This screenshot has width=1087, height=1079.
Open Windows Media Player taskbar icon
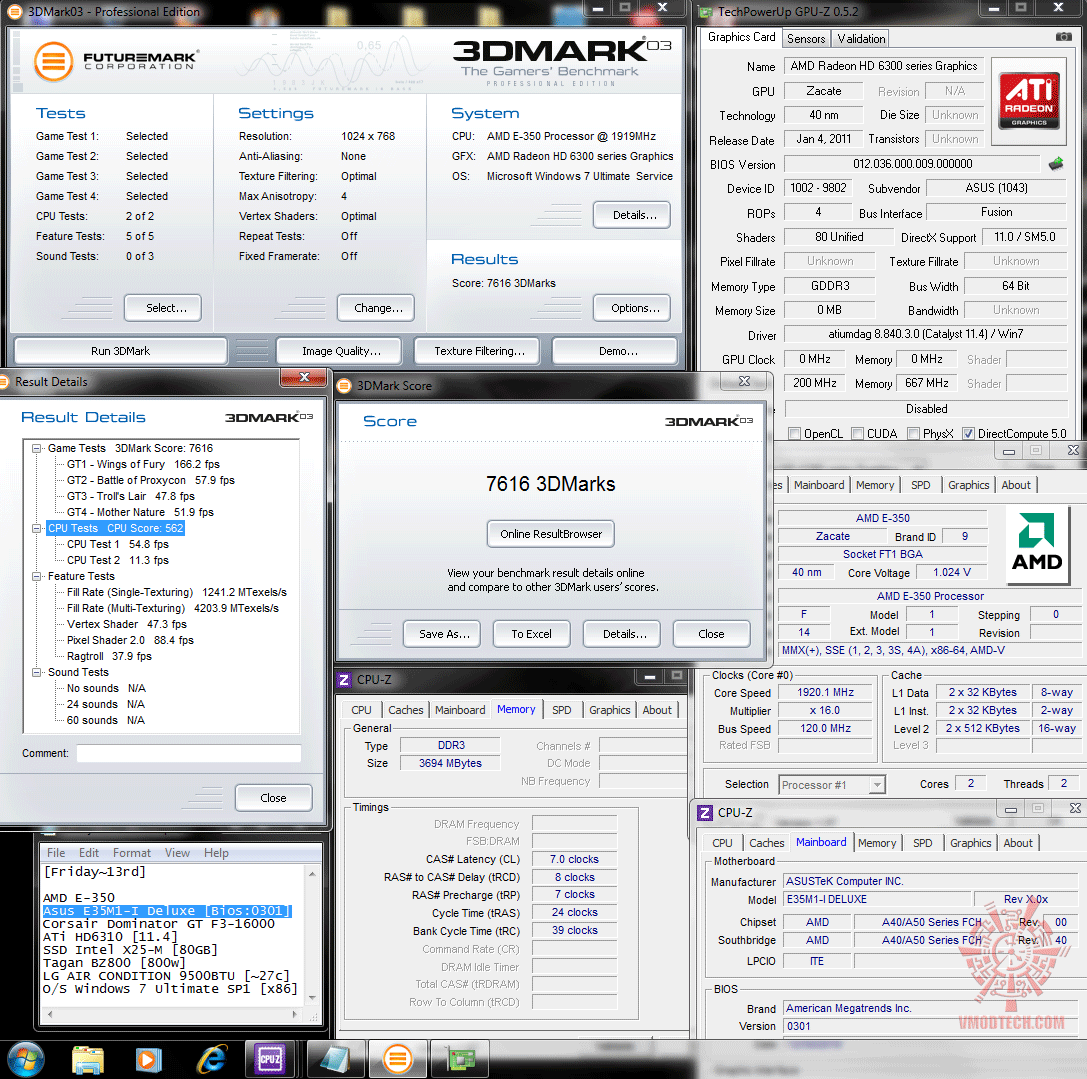(148, 1059)
